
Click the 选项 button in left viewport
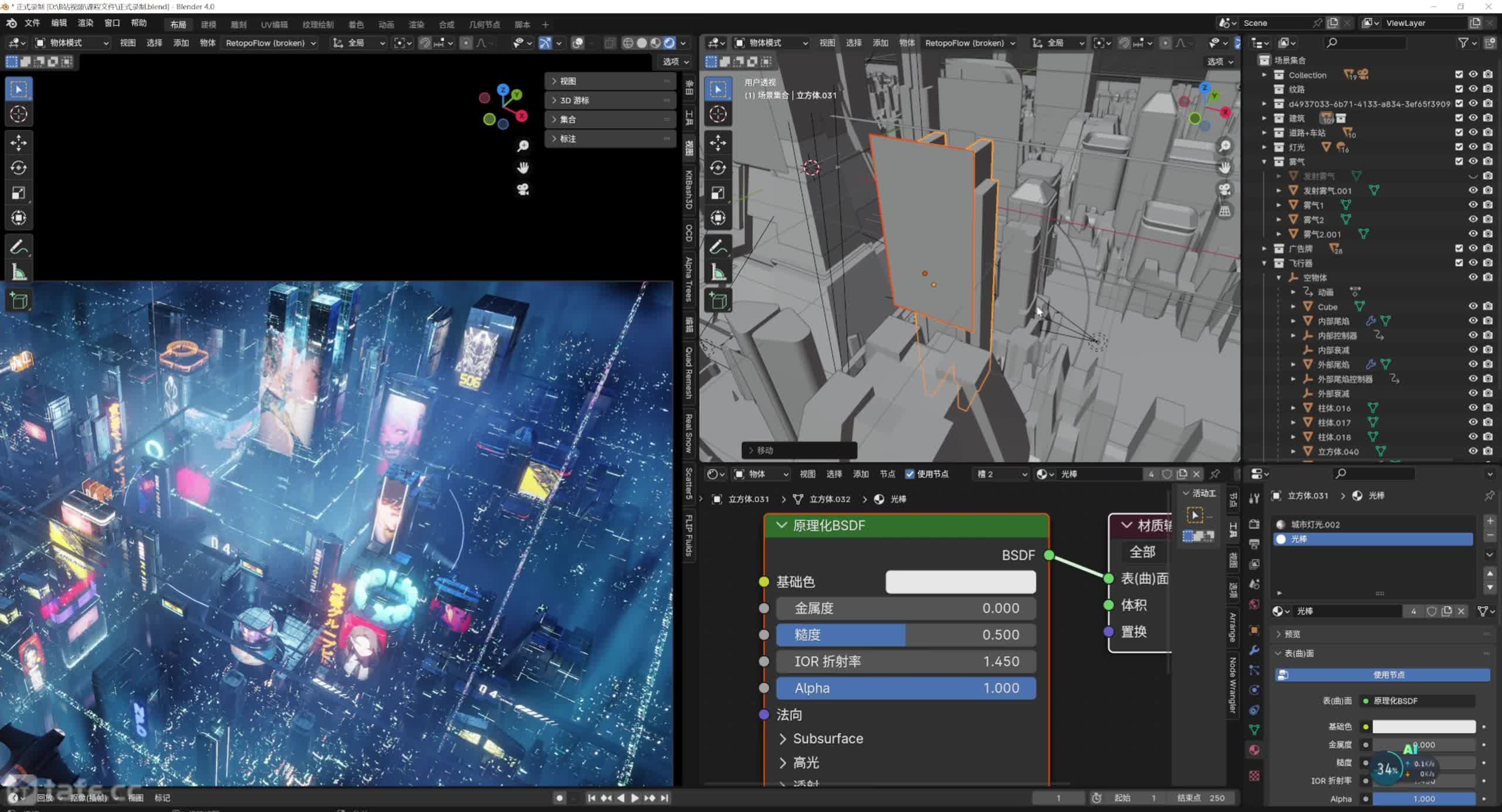pyautogui.click(x=676, y=62)
